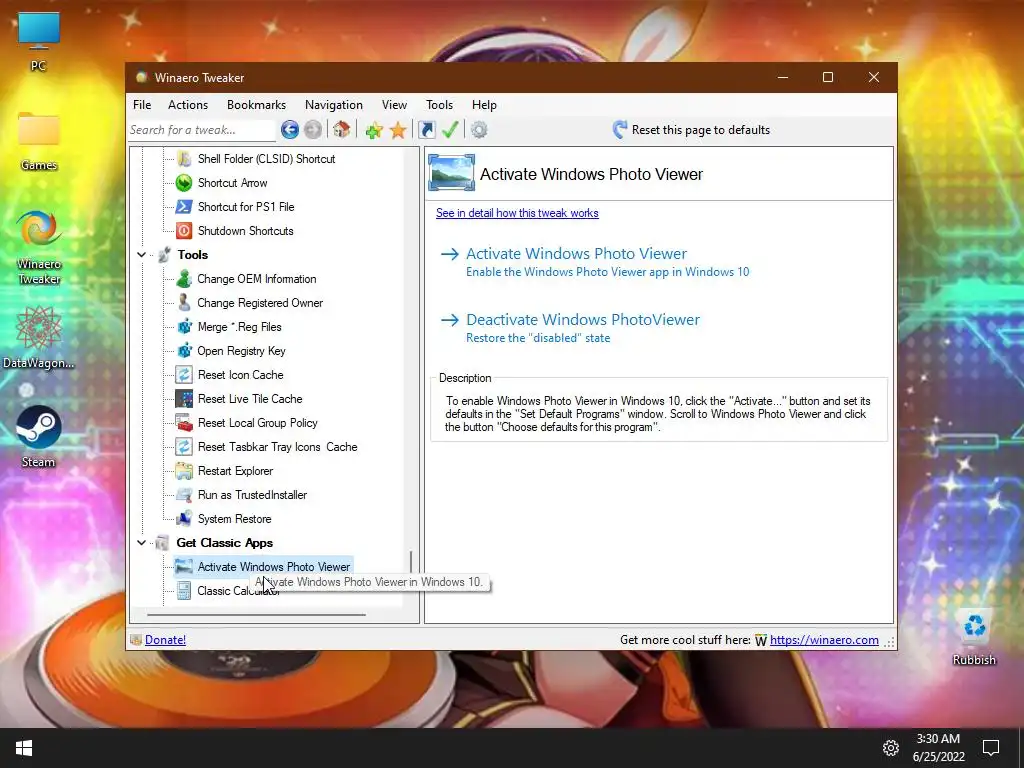
Task: Select the DataWagon desktop icon
Action: (39, 338)
